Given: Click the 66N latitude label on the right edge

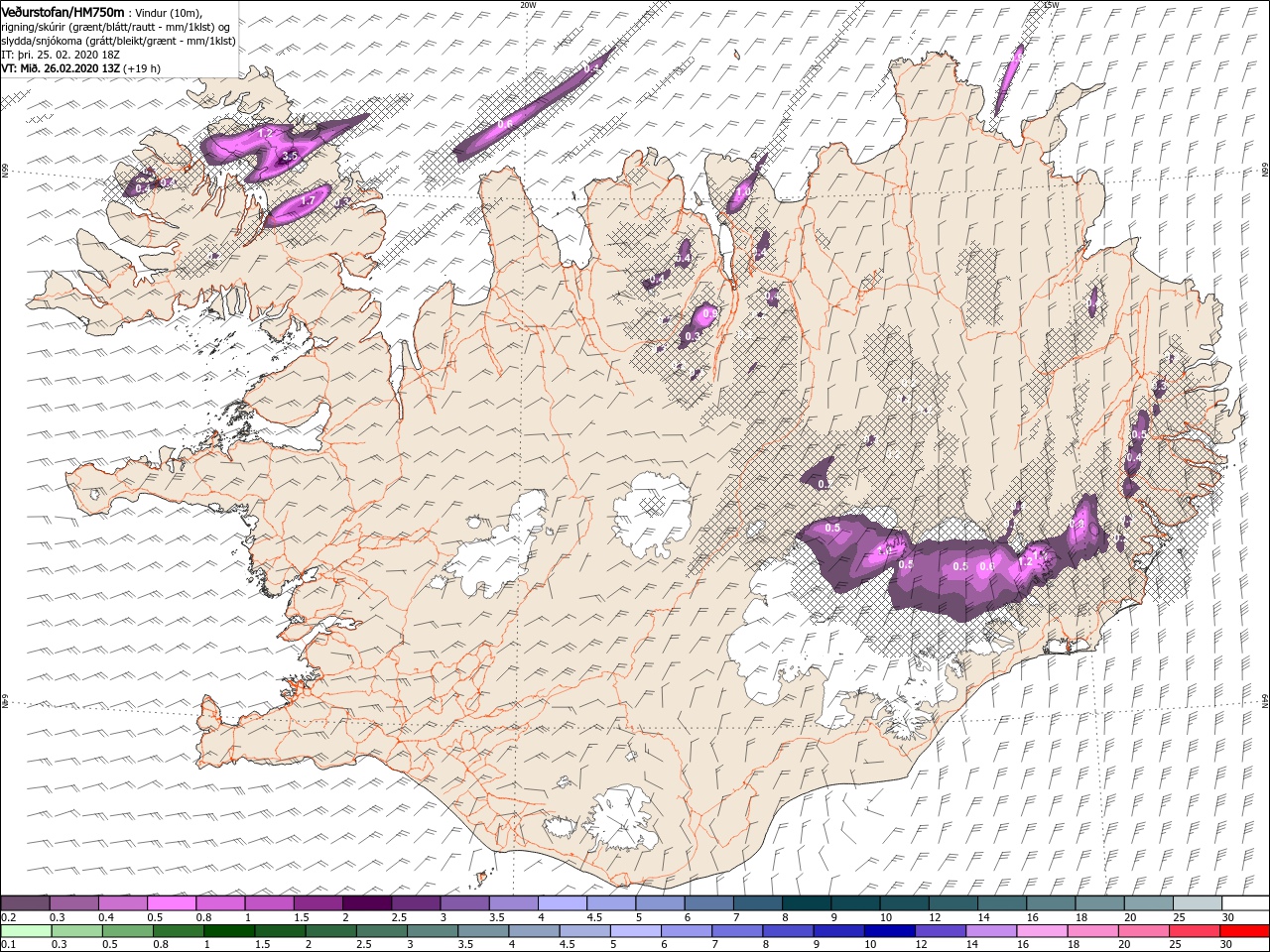Looking at the screenshot, I should (x=1265, y=171).
